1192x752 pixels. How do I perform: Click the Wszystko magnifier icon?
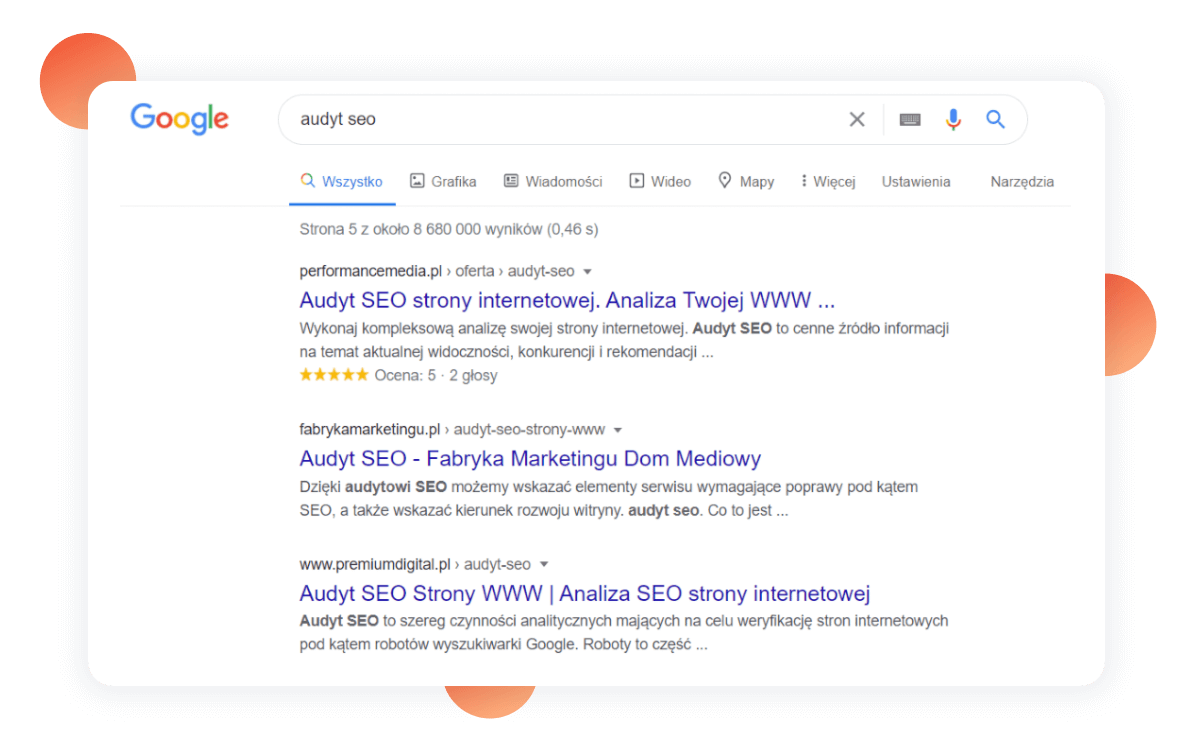pos(307,180)
